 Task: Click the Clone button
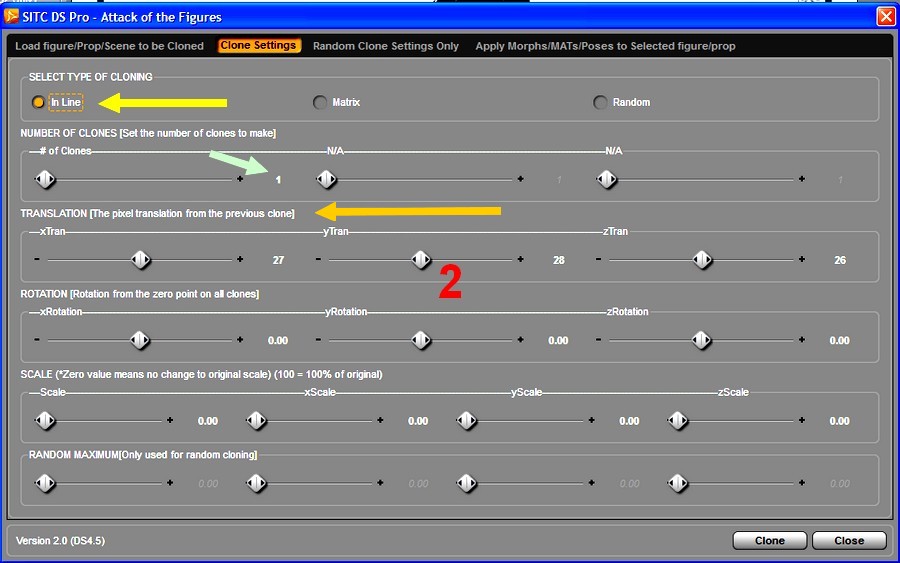[770, 541]
